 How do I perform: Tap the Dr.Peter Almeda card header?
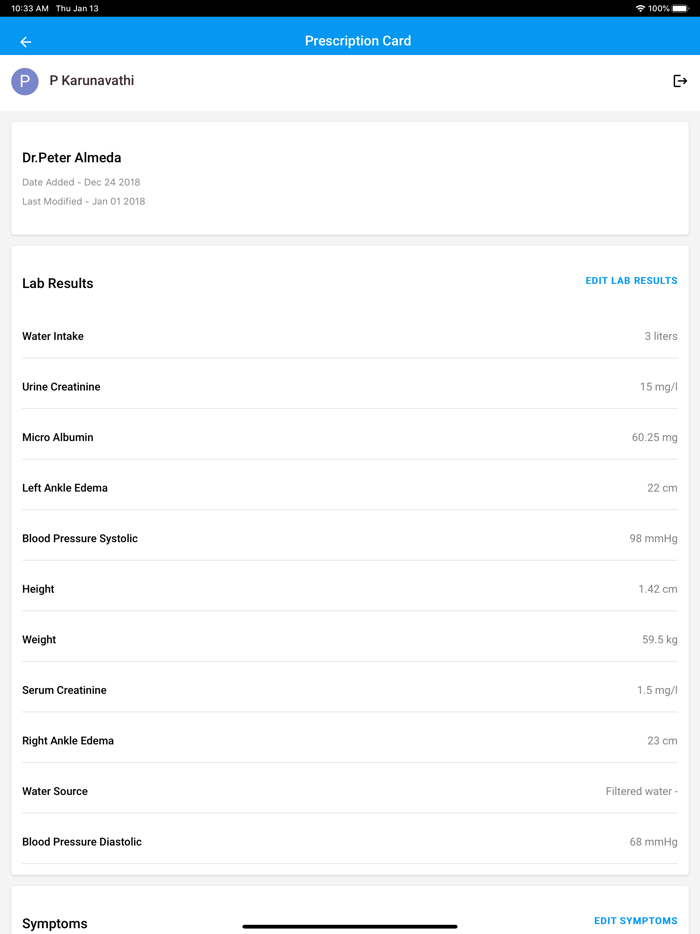[x=72, y=158]
